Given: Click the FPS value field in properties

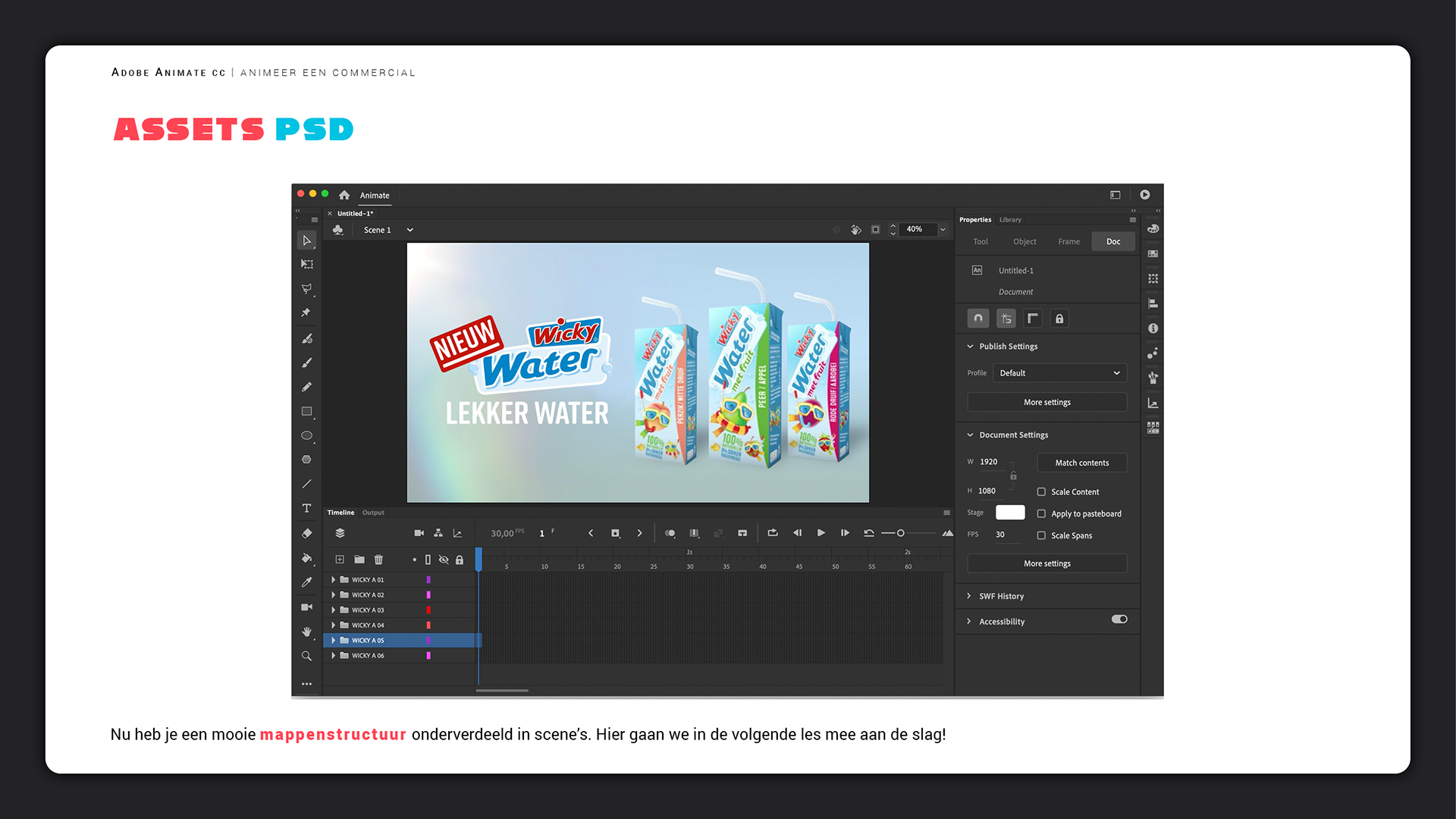Looking at the screenshot, I should [1000, 535].
